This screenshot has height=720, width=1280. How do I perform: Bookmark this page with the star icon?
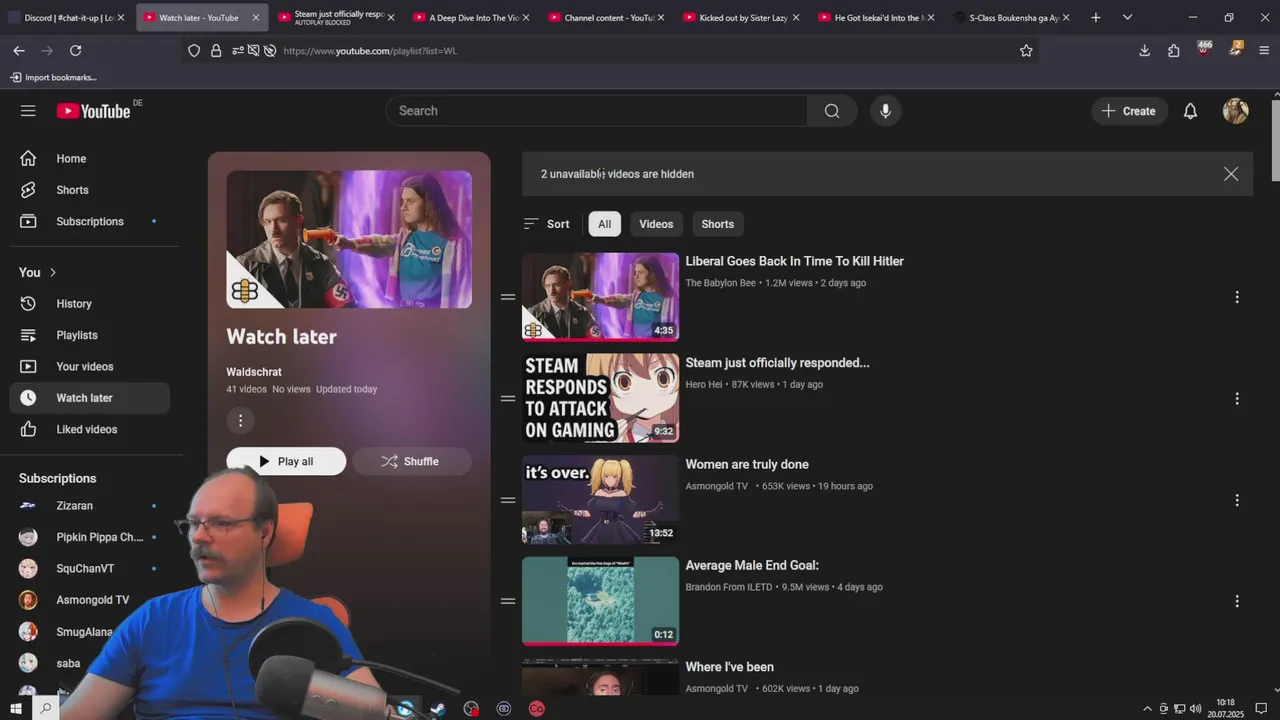point(1026,50)
